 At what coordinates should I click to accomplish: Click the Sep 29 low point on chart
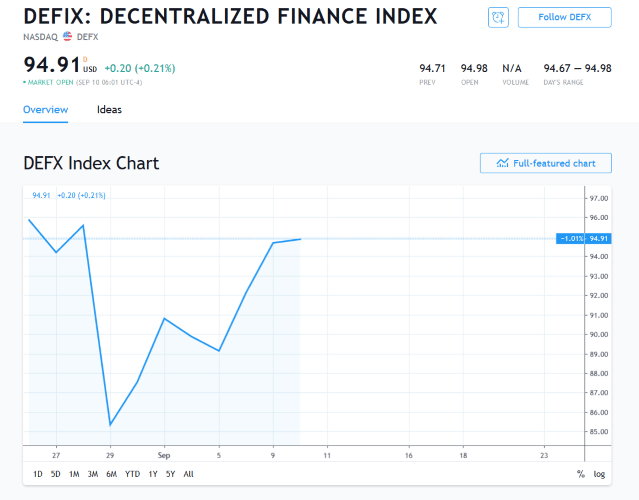click(110, 425)
